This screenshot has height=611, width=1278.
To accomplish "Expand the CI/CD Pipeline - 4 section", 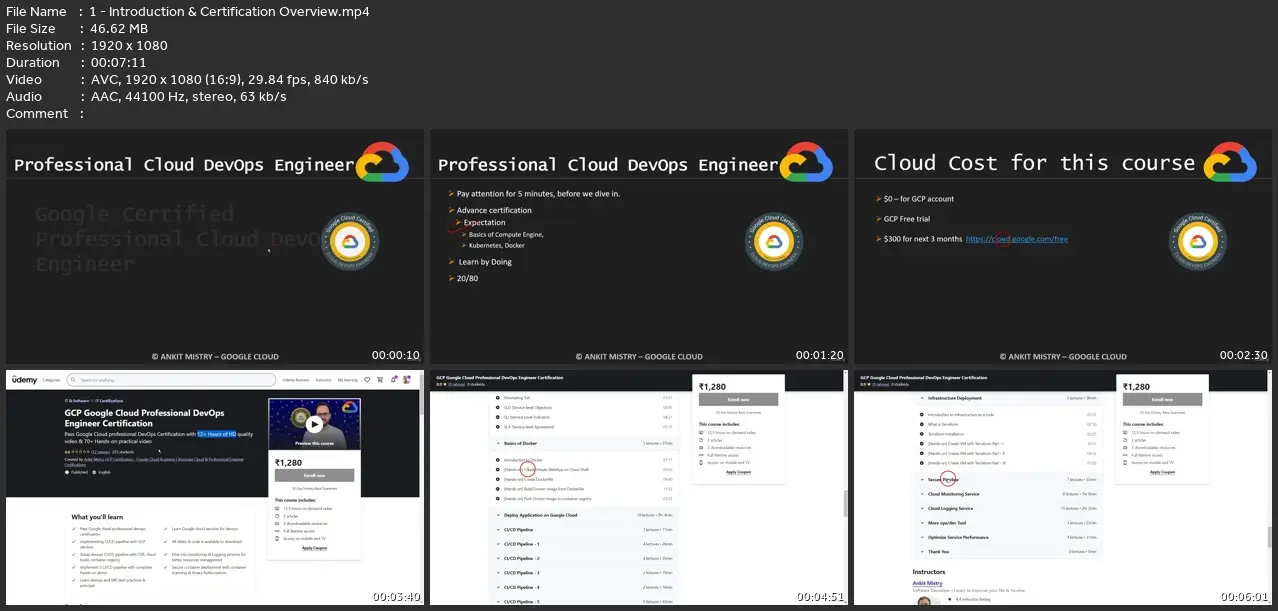I will tap(584, 587).
